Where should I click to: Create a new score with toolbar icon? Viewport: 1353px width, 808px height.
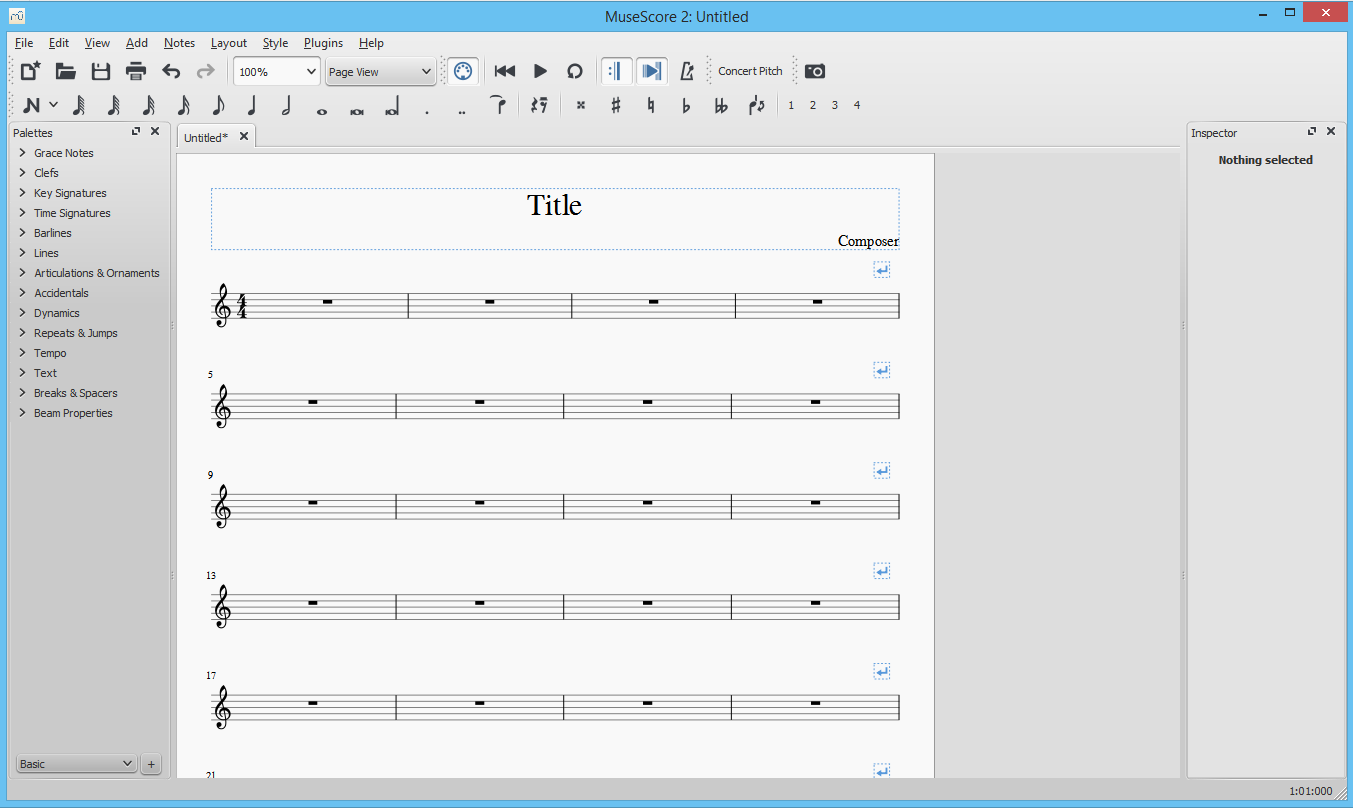[x=31, y=71]
